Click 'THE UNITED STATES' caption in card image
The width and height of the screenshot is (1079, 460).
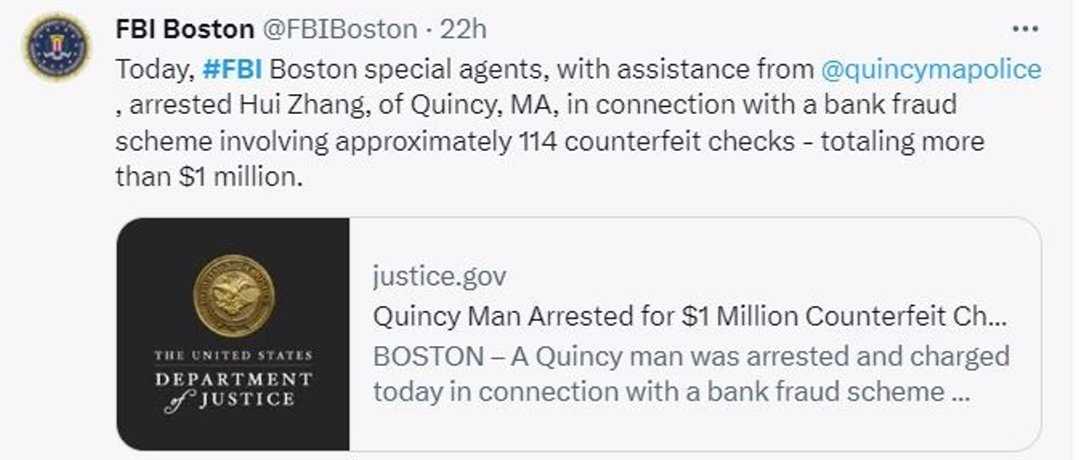pyautogui.click(x=233, y=356)
